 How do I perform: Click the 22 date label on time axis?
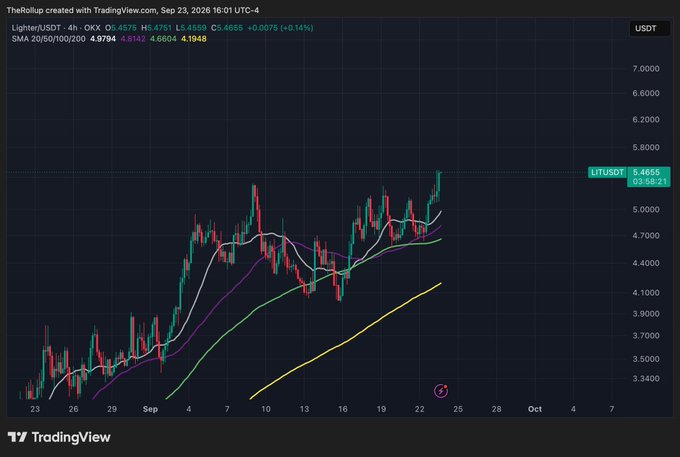click(x=419, y=409)
